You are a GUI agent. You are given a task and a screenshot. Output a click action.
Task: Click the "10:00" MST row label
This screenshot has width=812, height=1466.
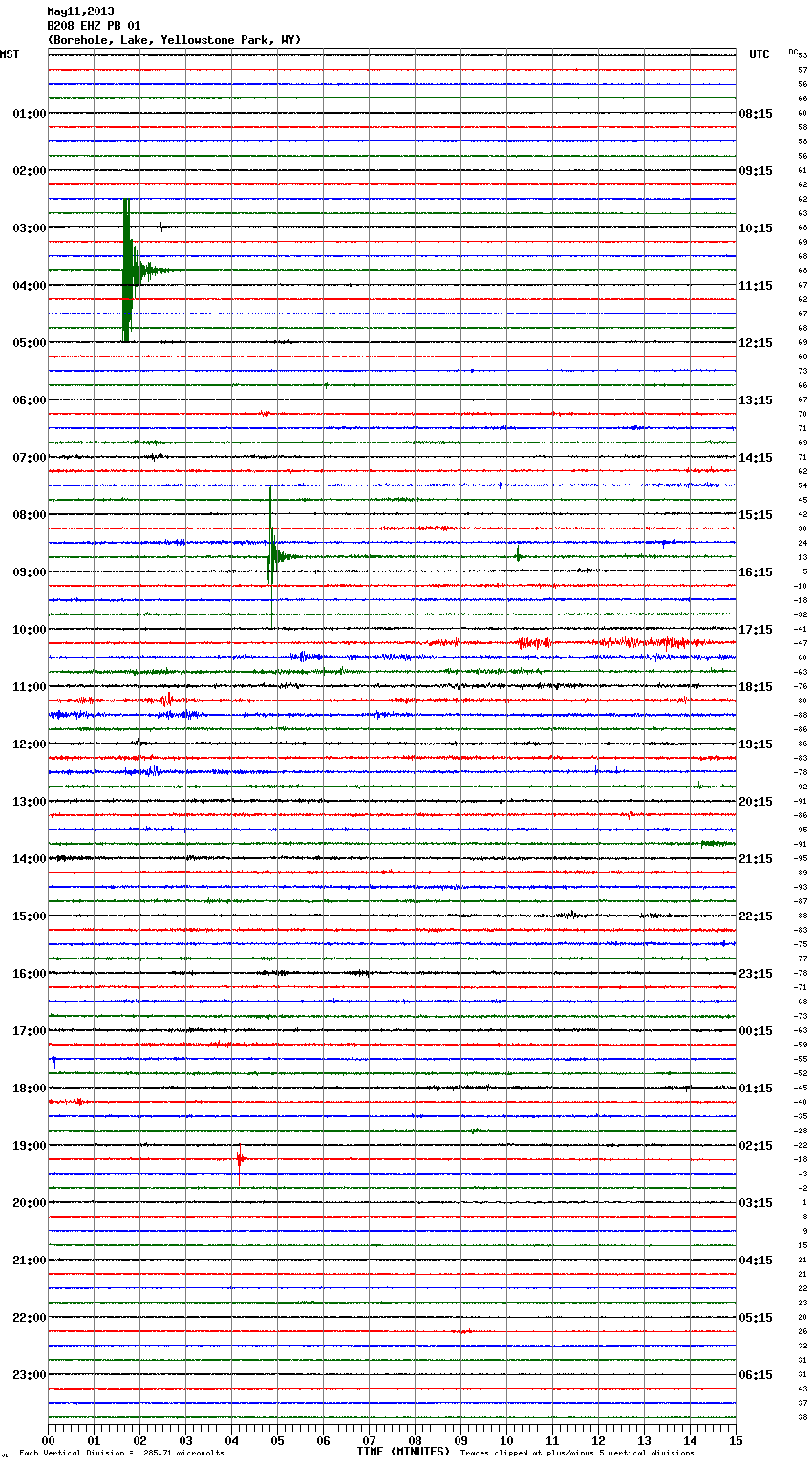pos(30,630)
